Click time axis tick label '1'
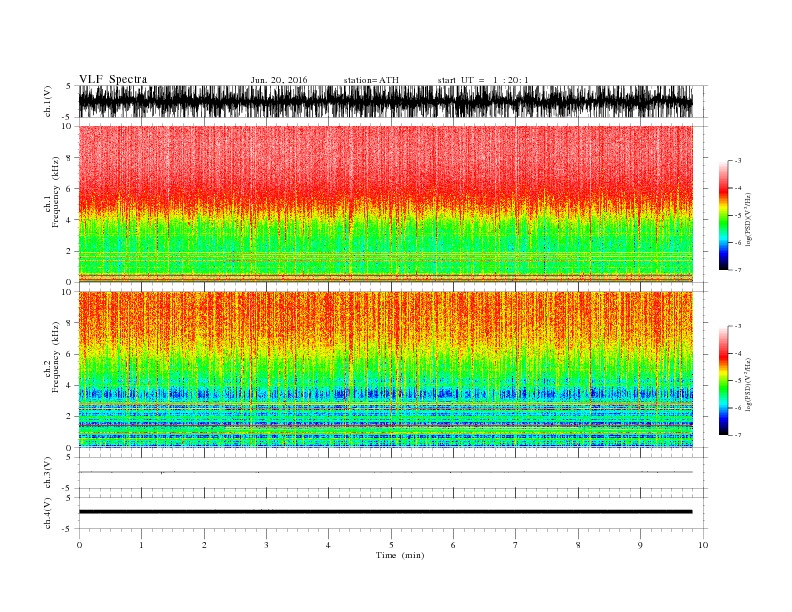 [141, 545]
